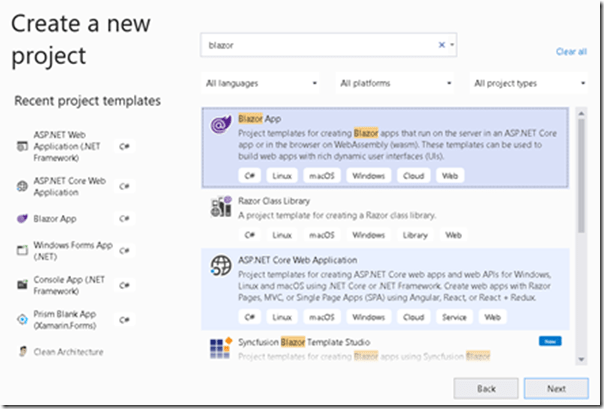
Task: Select recent Windows Forms App icon
Action: point(21,249)
